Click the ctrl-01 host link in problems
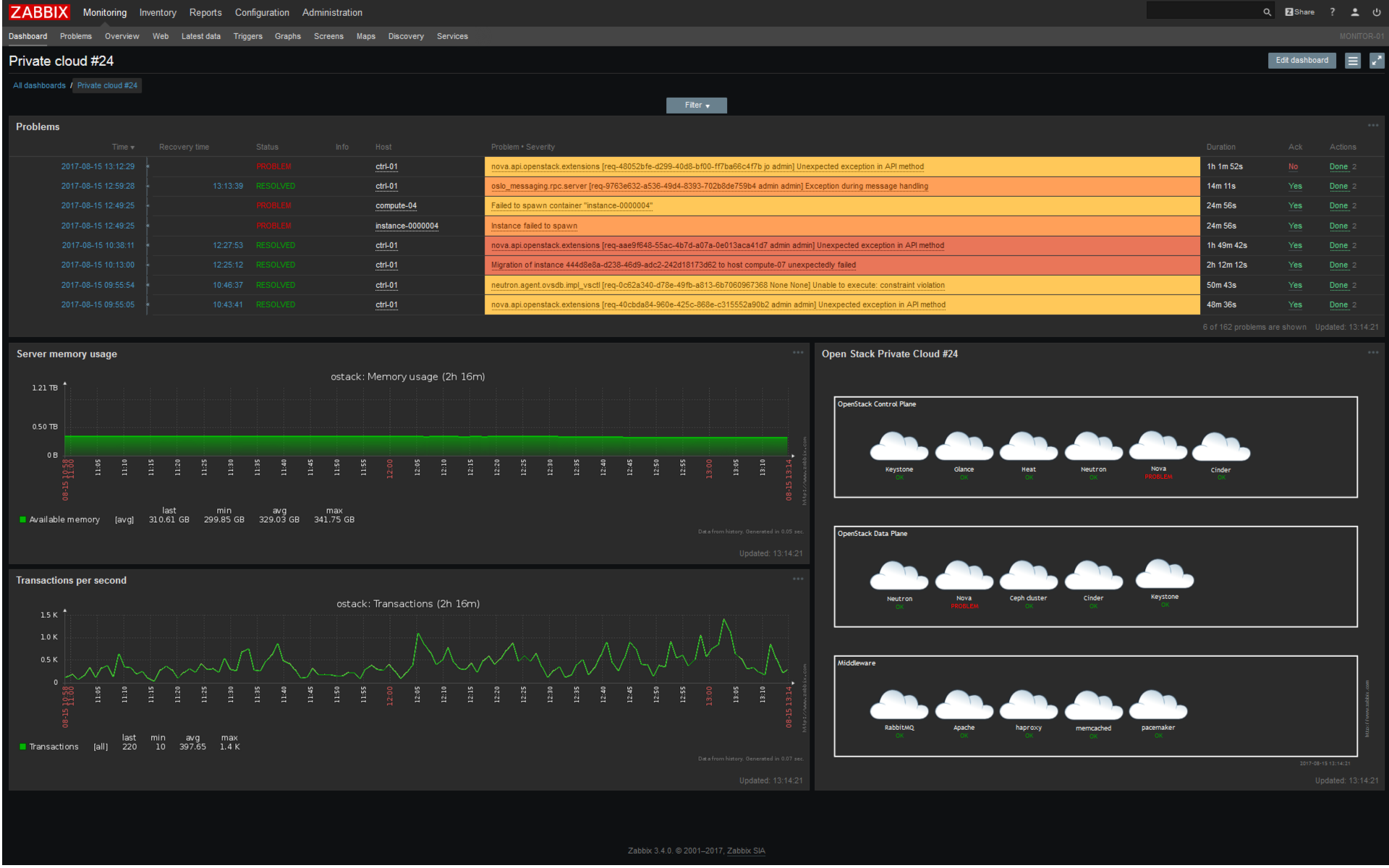Image resolution: width=1389 pixels, height=868 pixels. coord(386,166)
